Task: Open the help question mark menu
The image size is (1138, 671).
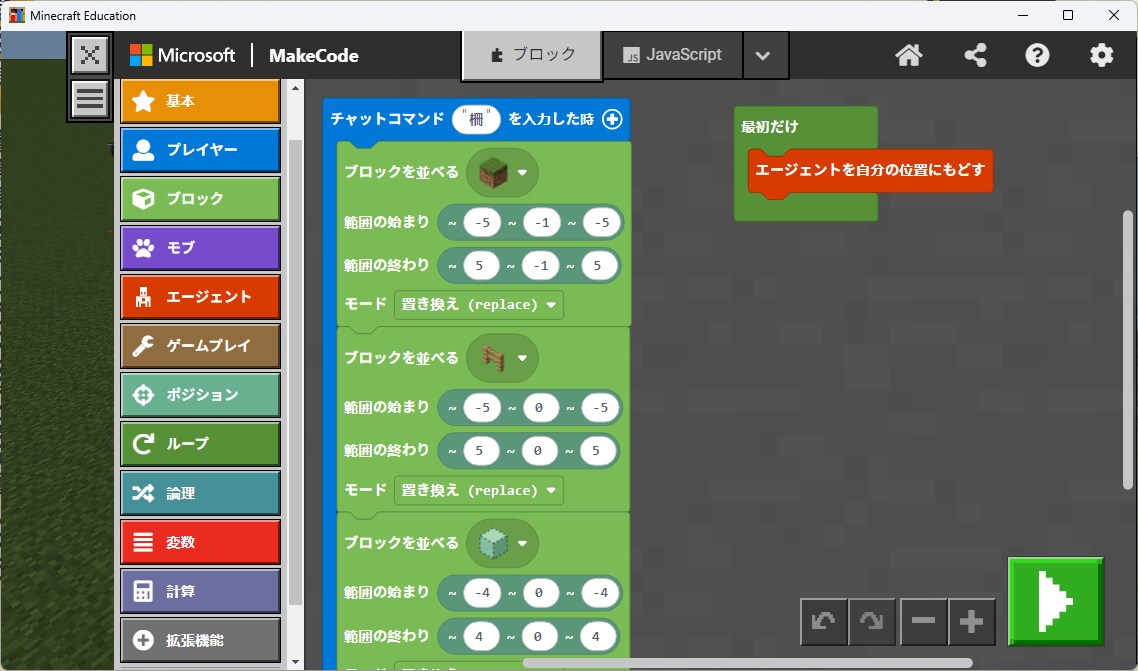Action: point(1037,55)
